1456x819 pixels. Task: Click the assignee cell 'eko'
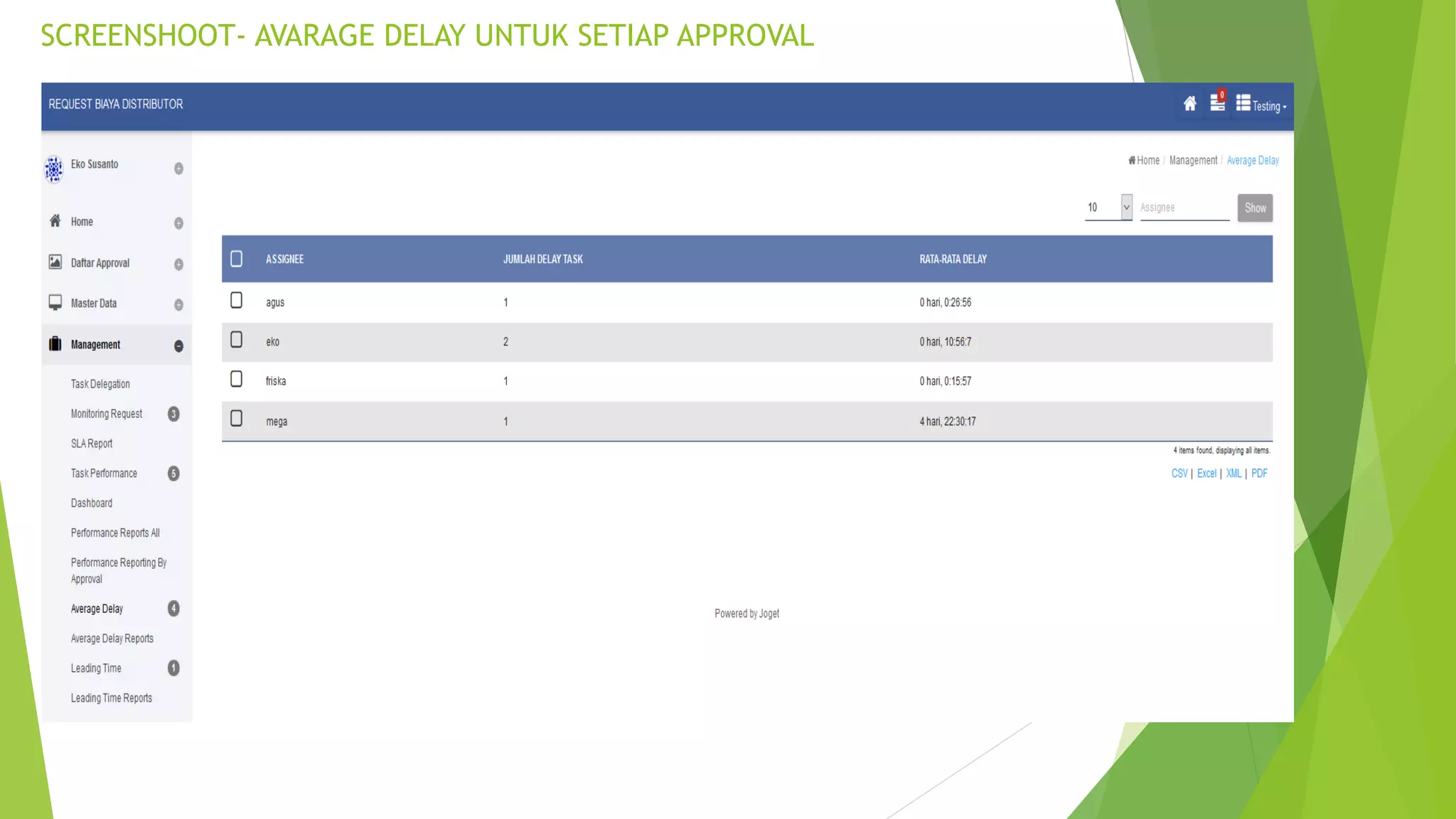point(273,342)
